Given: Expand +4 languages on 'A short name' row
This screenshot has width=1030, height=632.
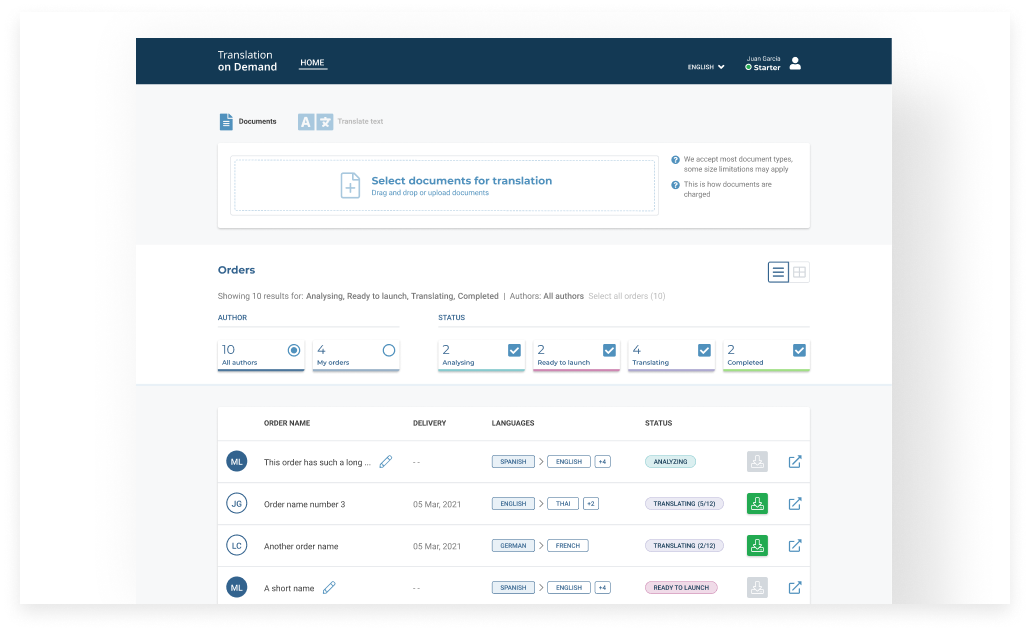Looking at the screenshot, I should pos(602,587).
